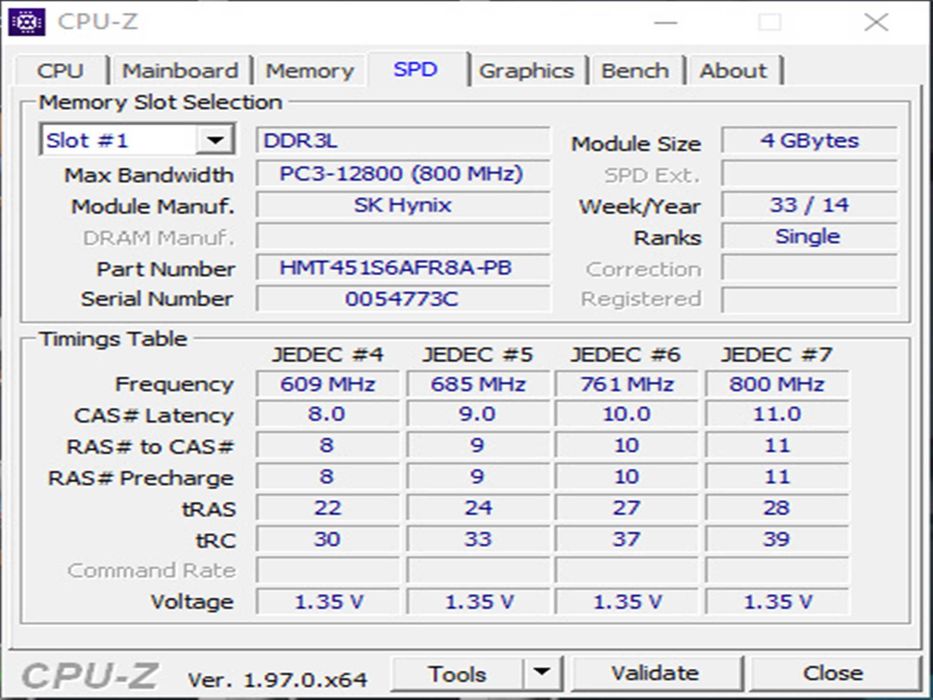Screen dimensions: 933x700
Task: Click the 609 MHz frequency cell
Action: (328, 384)
